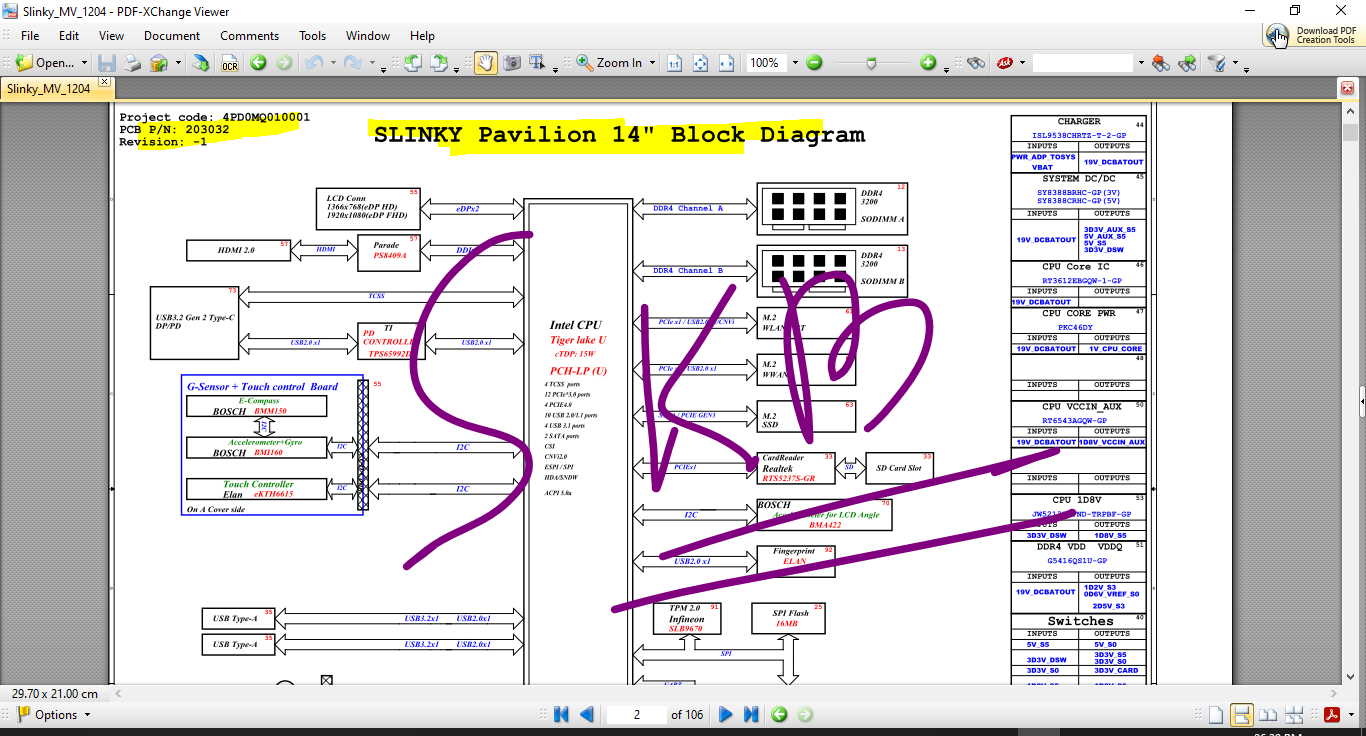Go to the previous page
The height and width of the screenshot is (736, 1366).
[587, 715]
